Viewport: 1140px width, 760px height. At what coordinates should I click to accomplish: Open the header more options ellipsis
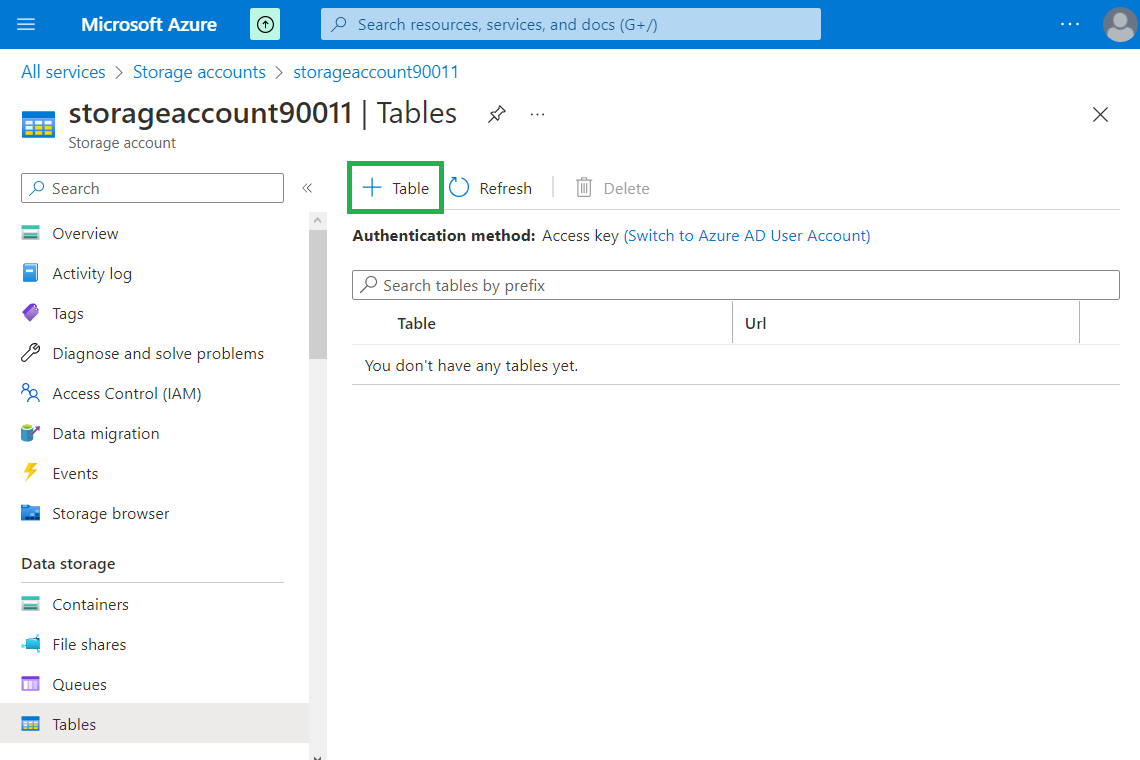(x=1069, y=25)
